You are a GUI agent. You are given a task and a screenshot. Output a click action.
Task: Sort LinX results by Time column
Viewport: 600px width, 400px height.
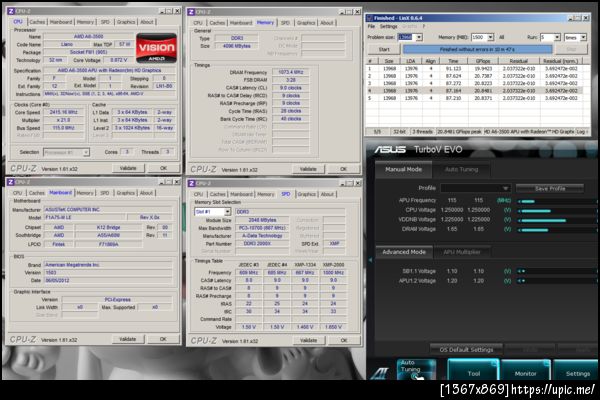[x=453, y=61]
